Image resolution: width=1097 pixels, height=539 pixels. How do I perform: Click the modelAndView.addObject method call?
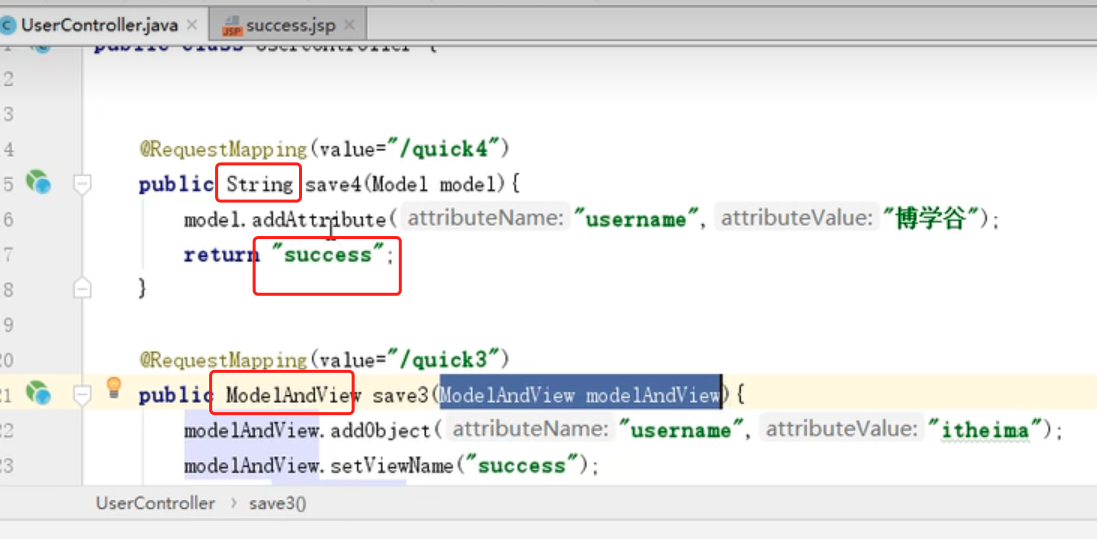click(307, 430)
